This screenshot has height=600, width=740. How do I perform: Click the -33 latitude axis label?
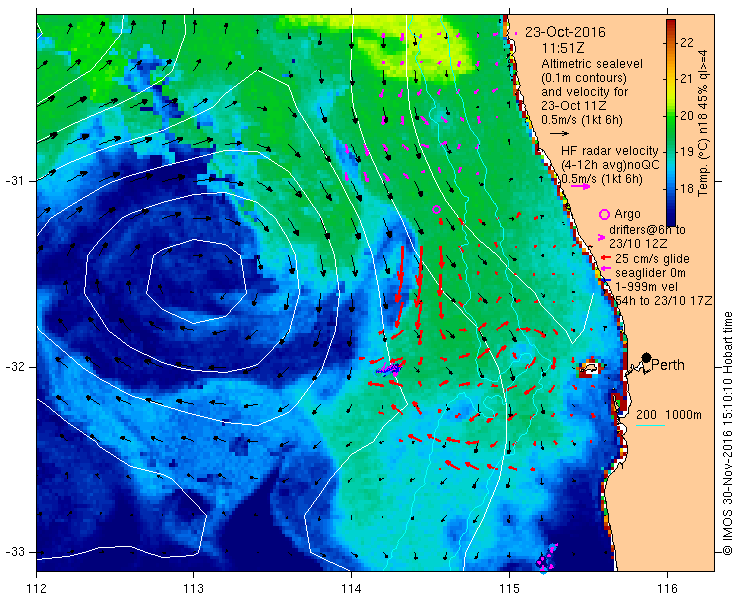(14, 552)
